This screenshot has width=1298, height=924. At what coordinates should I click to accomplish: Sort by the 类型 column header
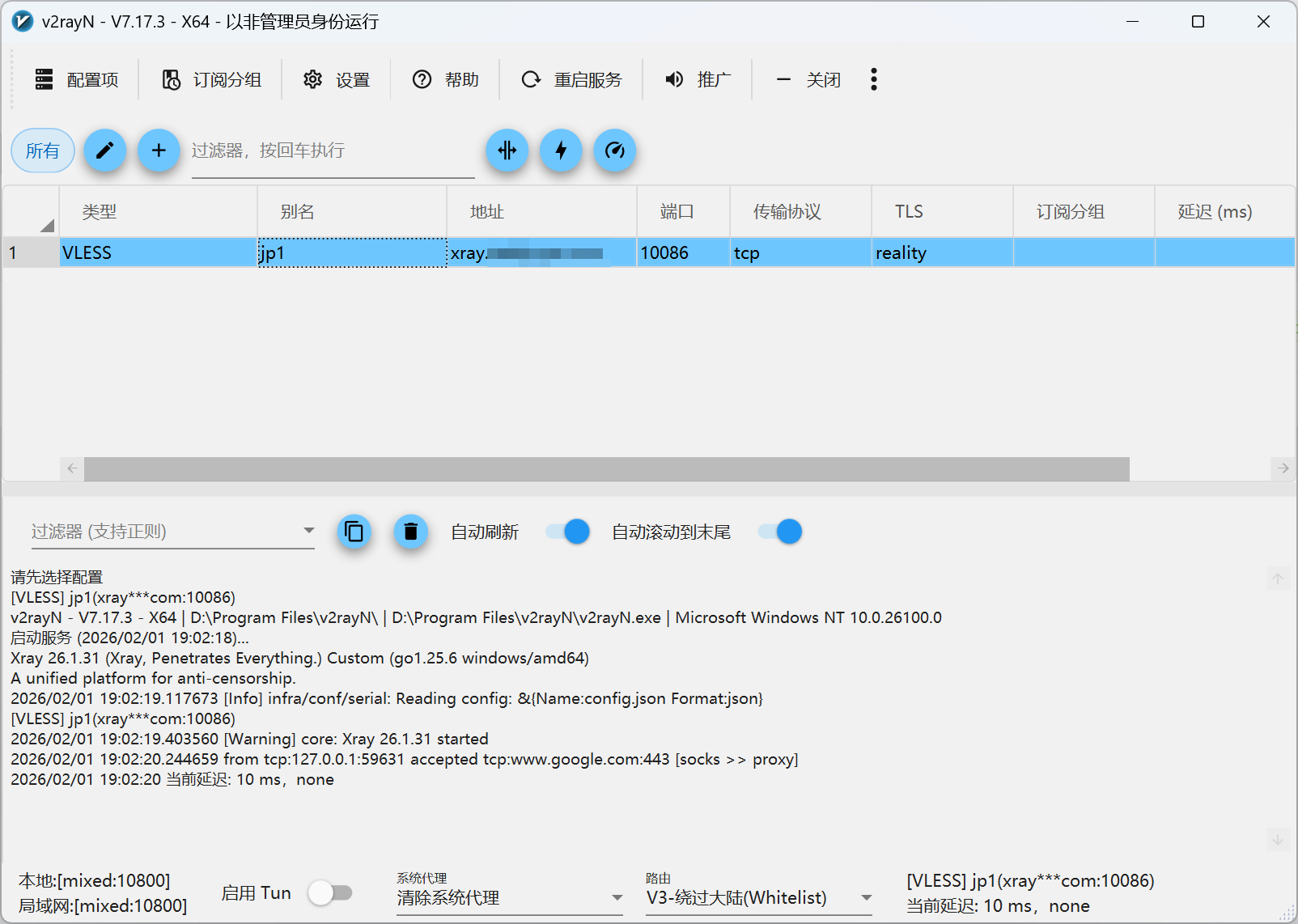159,212
